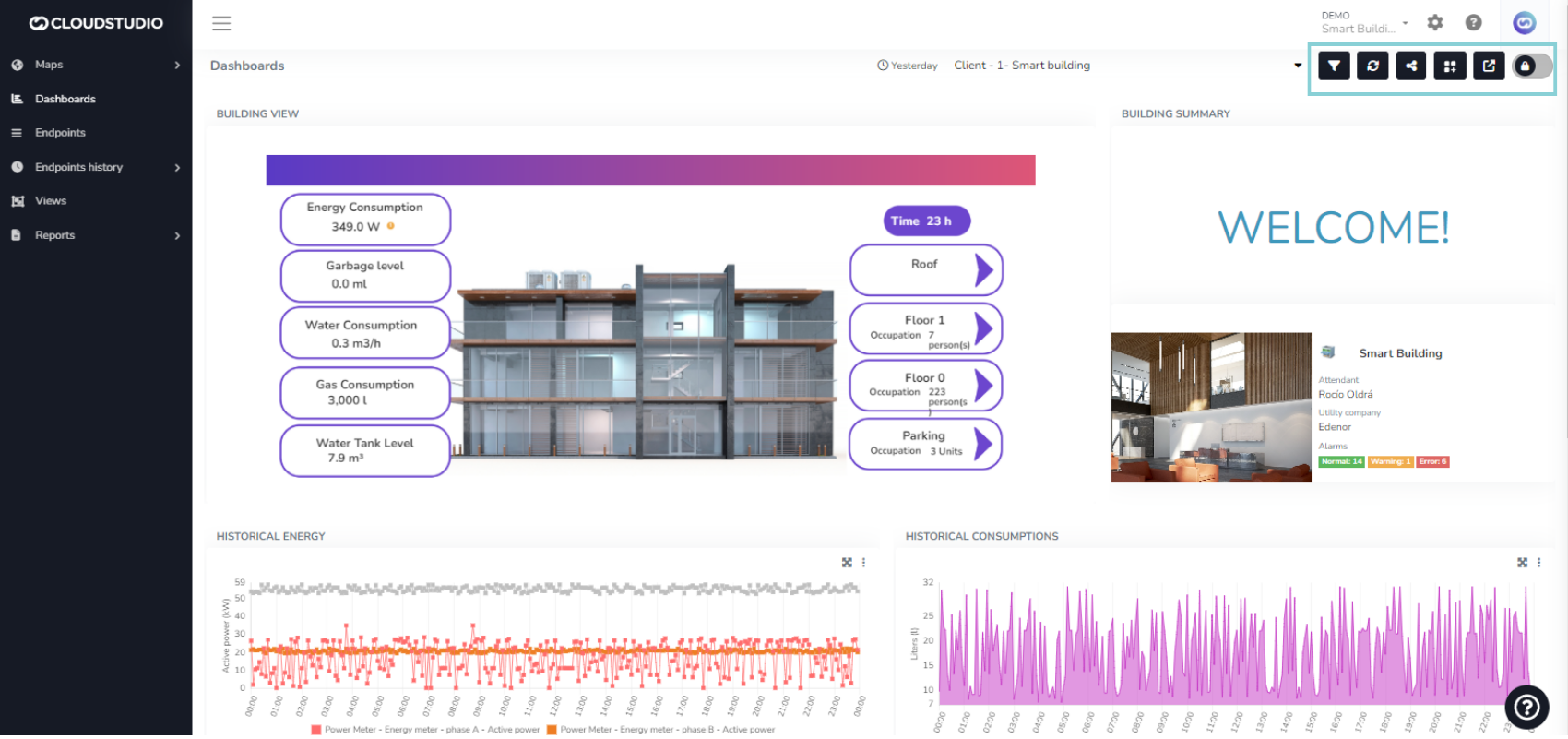Click the Roof purple arrow icon
1568x739 pixels.
[984, 270]
